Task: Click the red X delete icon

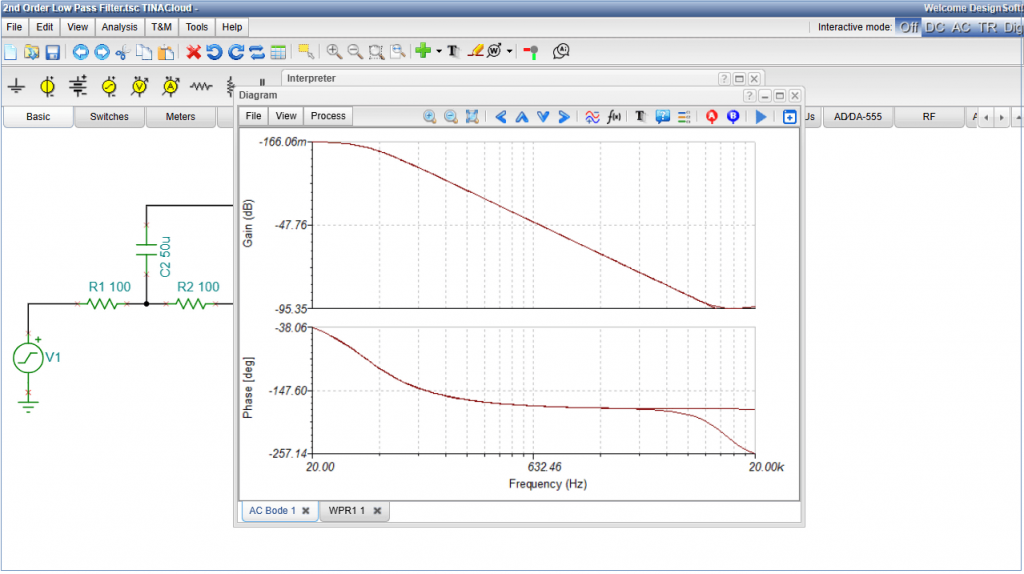Action: 194,51
